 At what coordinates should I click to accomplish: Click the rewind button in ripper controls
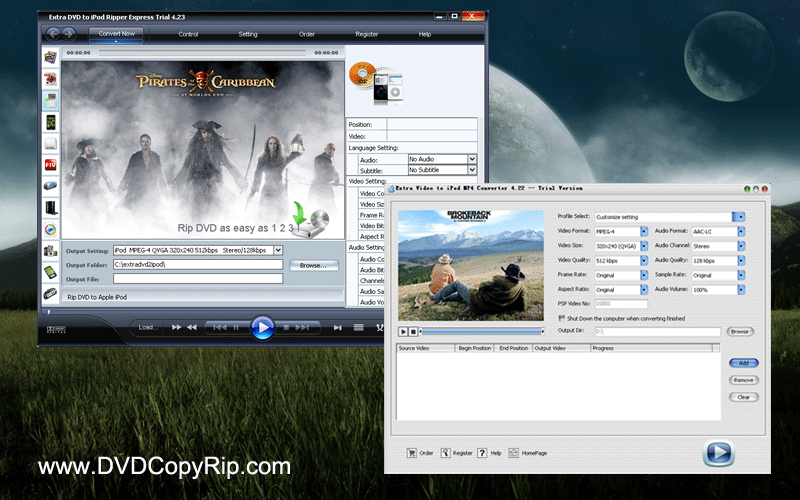pos(192,327)
